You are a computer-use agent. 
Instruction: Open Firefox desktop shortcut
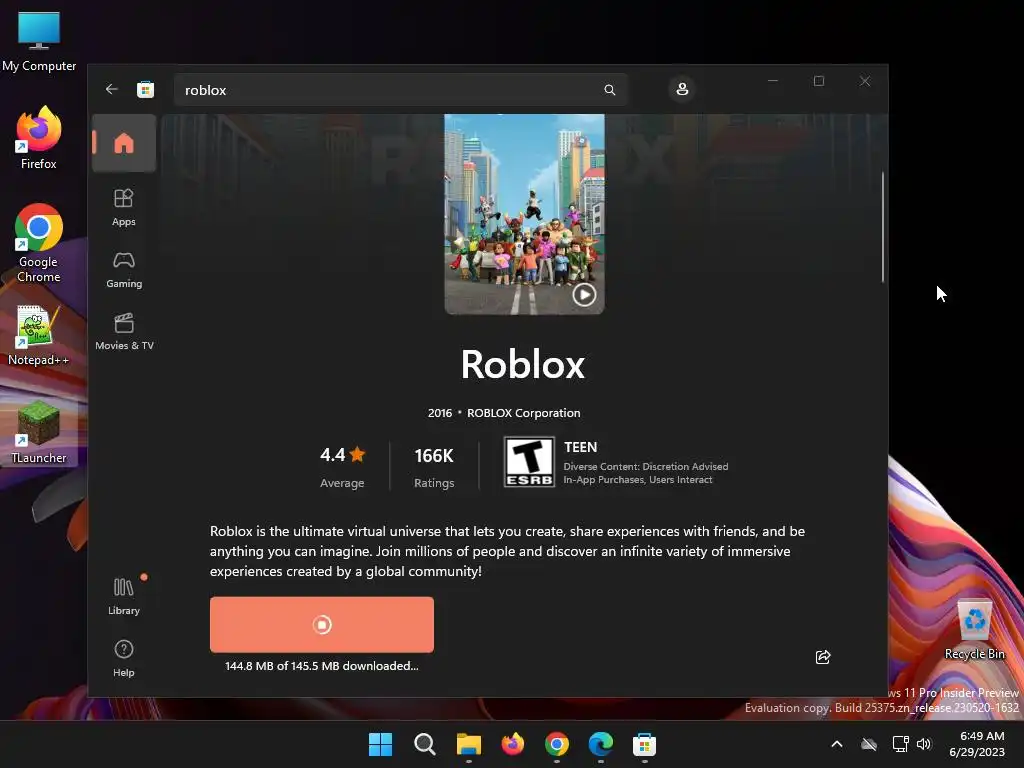[39, 138]
